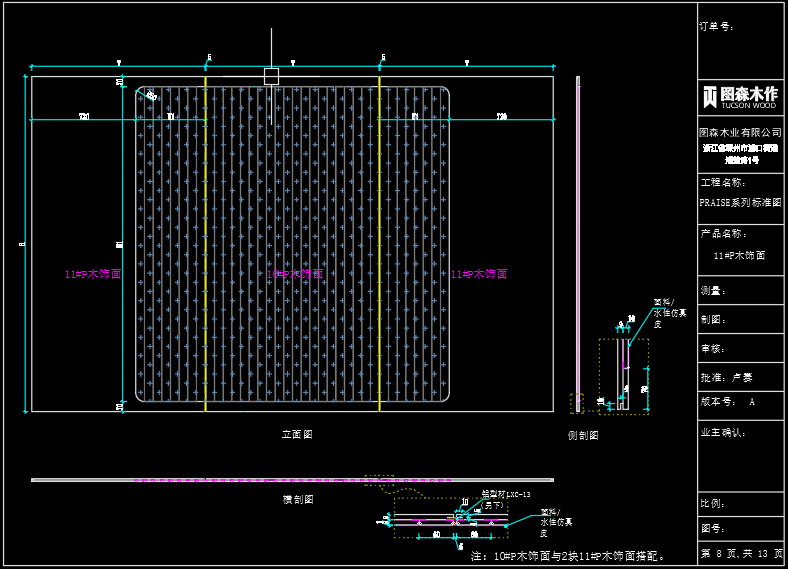The width and height of the screenshot is (788, 569).
Task: Click the page number text 第 8 页,共 13 页
Action: (x=740, y=554)
